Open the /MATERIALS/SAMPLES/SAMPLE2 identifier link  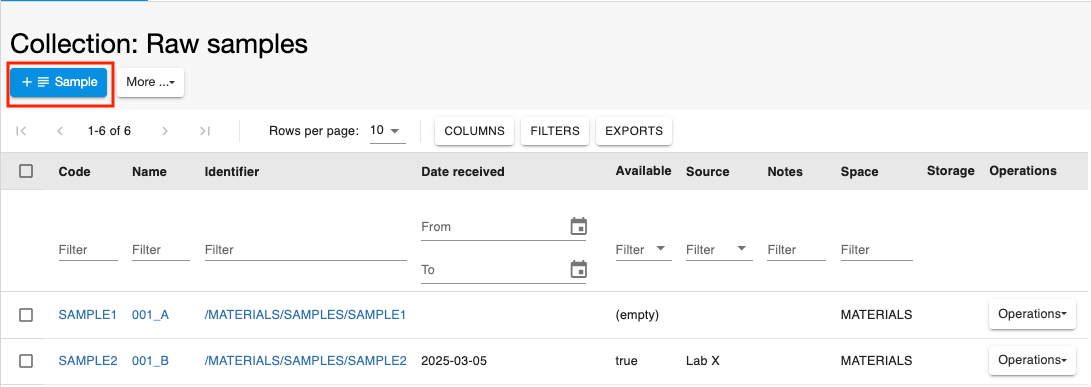305,361
